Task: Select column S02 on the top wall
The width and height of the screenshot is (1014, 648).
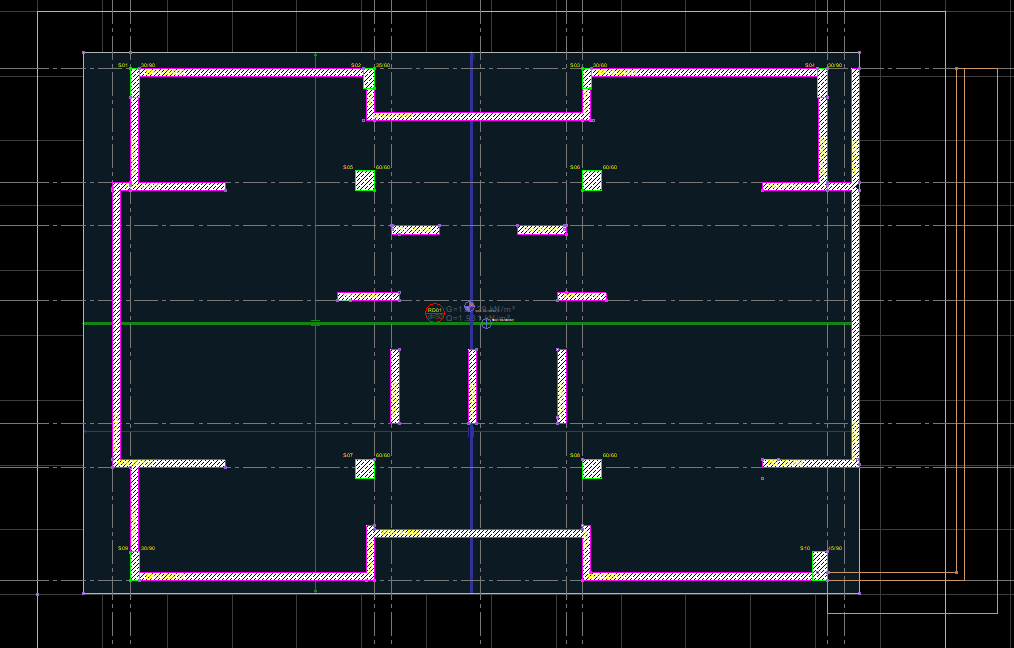Action: click(x=369, y=79)
